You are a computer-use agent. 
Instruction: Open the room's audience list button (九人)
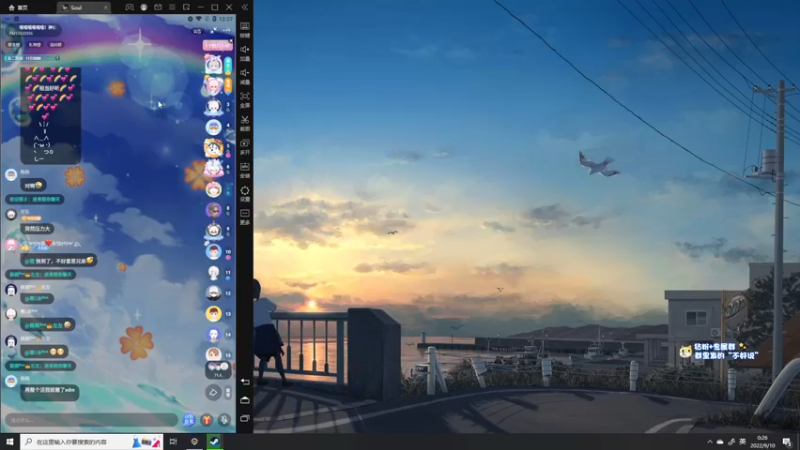[x=218, y=370]
